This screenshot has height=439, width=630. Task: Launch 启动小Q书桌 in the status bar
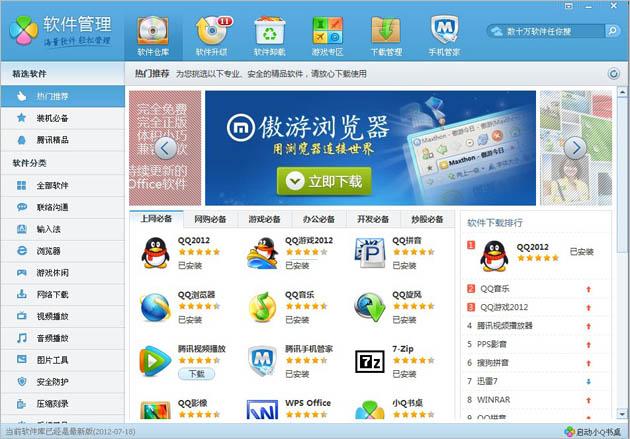coord(593,432)
